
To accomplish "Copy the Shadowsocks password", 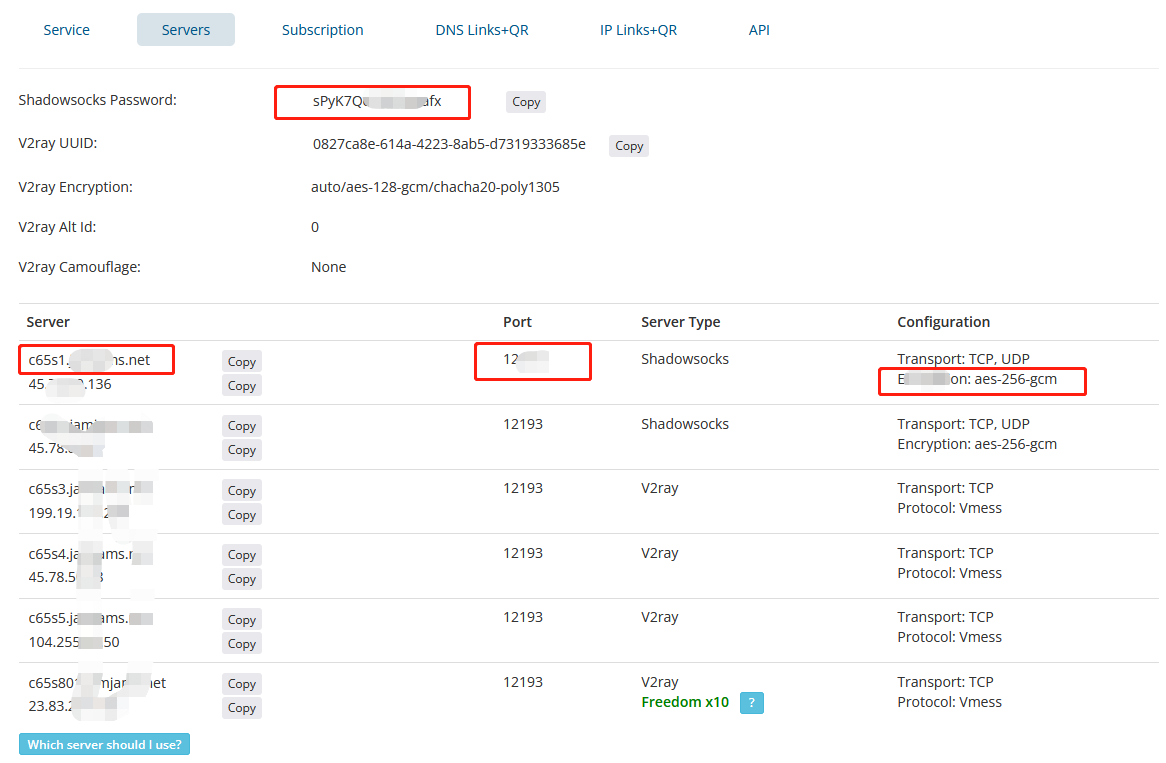I will coord(526,102).
